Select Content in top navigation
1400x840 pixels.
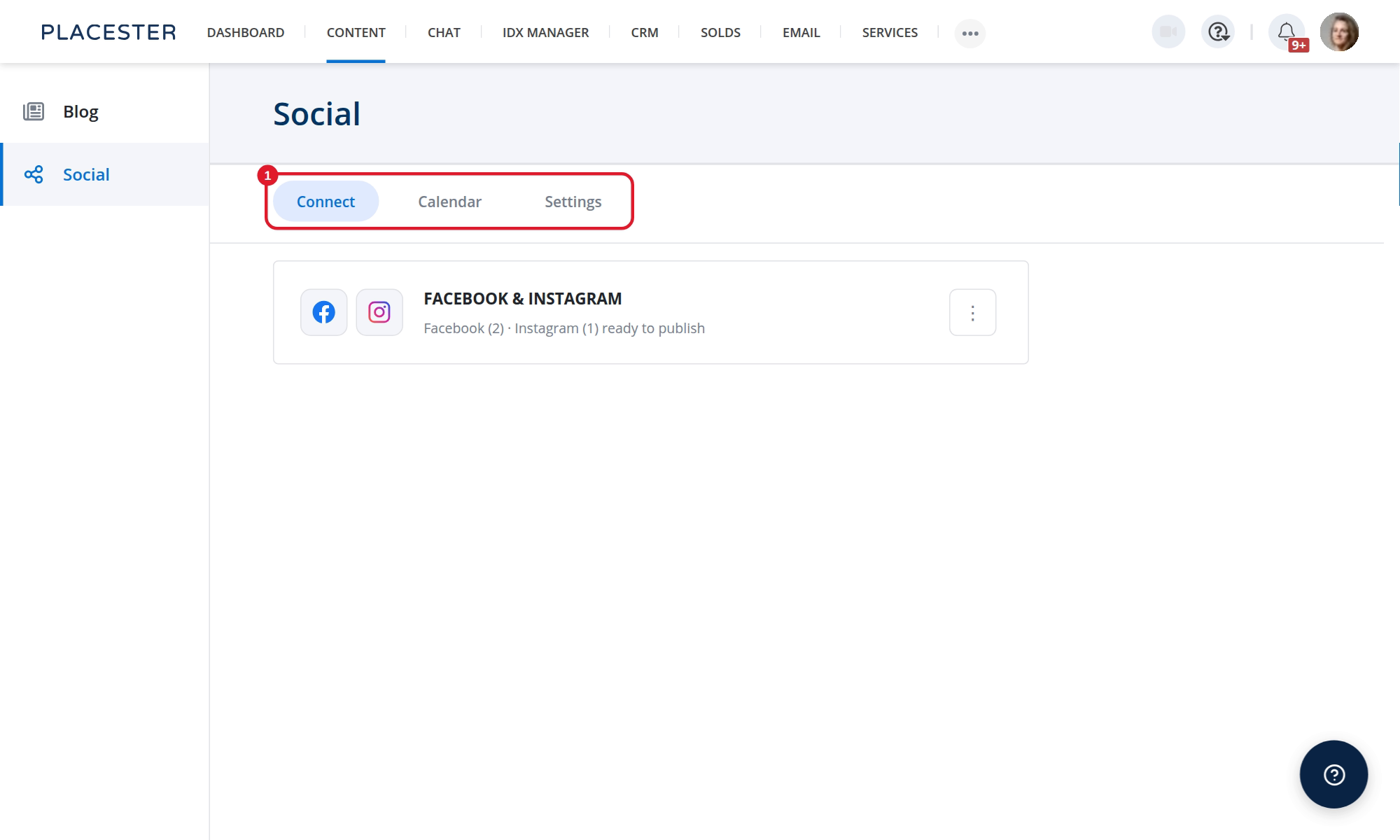(x=356, y=32)
